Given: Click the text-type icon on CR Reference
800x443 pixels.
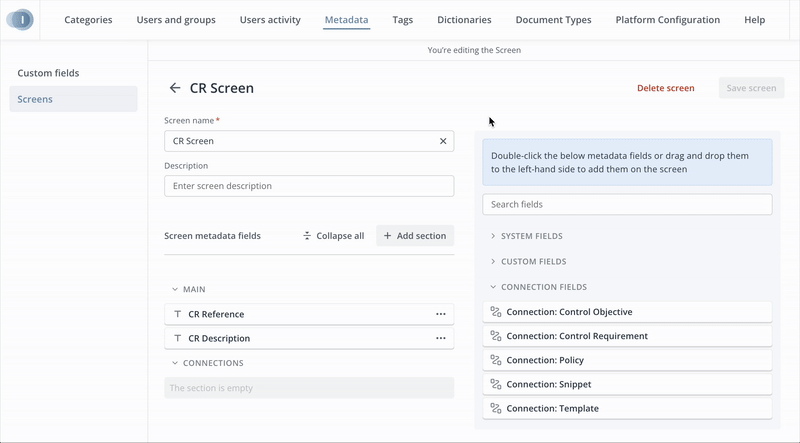Looking at the screenshot, I should pyautogui.click(x=178, y=314).
